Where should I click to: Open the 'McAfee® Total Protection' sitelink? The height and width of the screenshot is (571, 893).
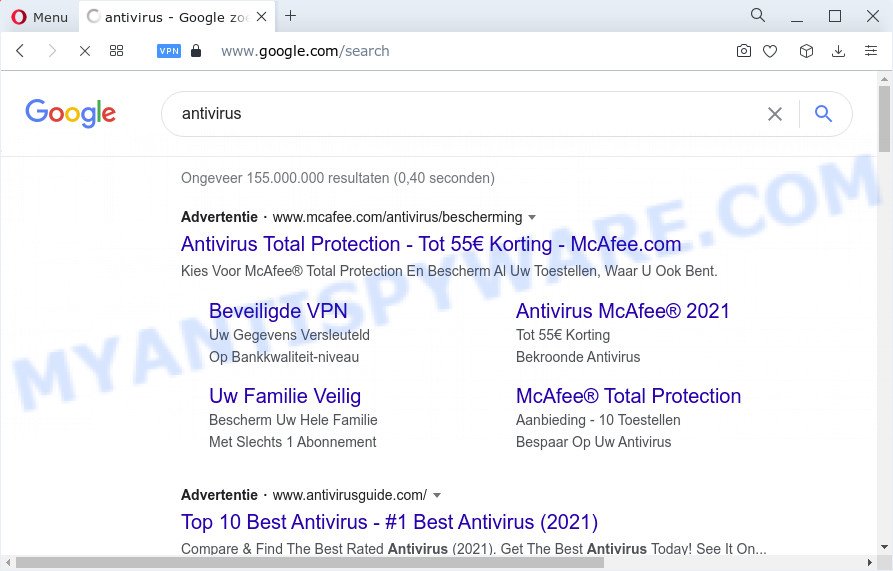point(629,396)
